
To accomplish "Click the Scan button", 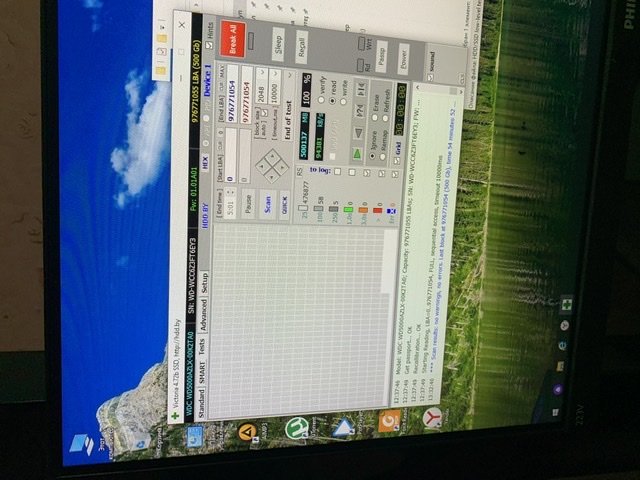I will tap(267, 204).
